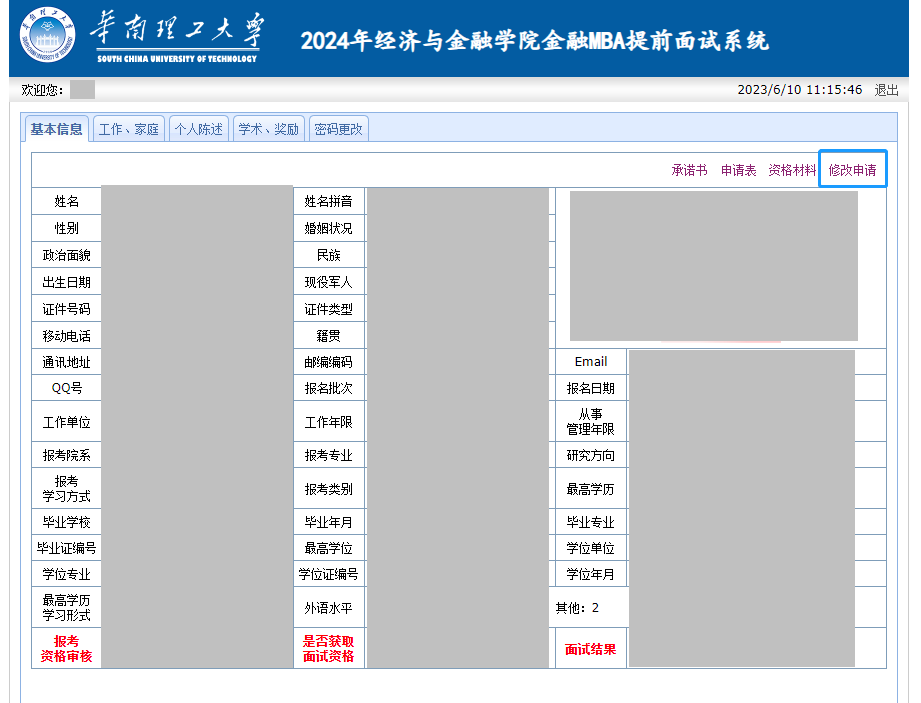Viewport: 921px width, 703px height.
Task: Log out using 退出 link
Action: pos(886,90)
